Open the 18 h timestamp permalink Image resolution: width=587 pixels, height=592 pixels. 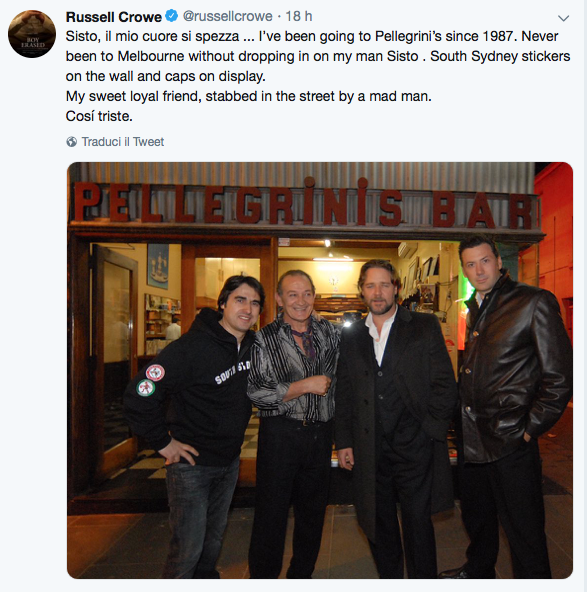[x=299, y=16]
